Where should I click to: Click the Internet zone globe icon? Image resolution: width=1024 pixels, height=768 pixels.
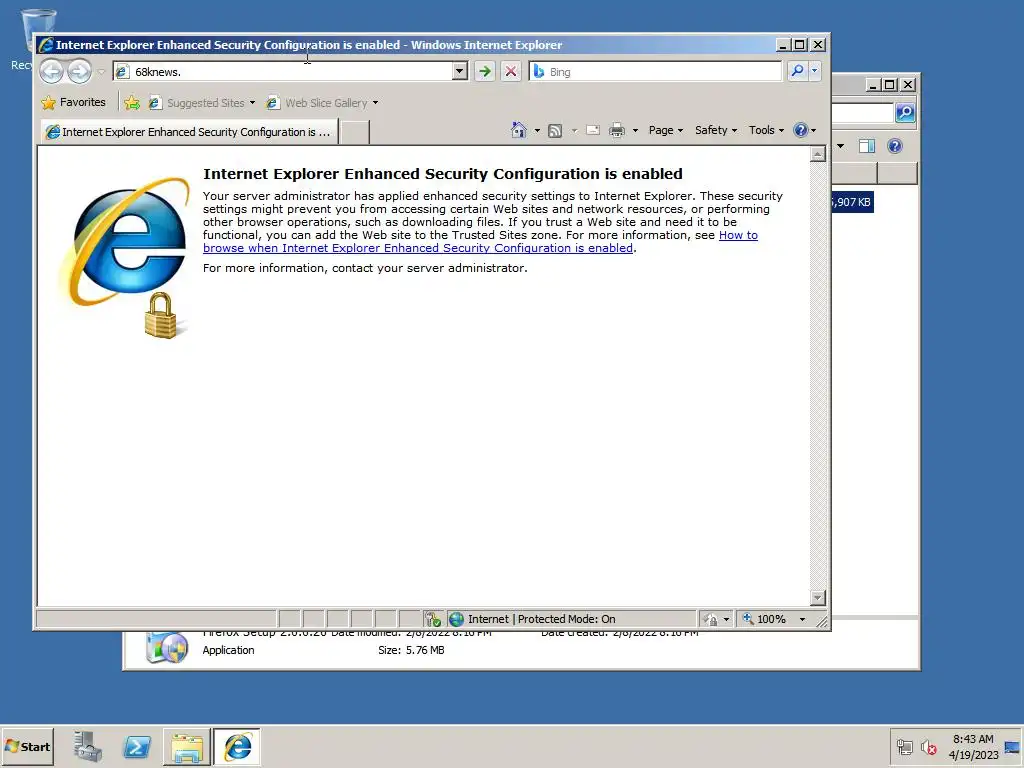[x=456, y=619]
